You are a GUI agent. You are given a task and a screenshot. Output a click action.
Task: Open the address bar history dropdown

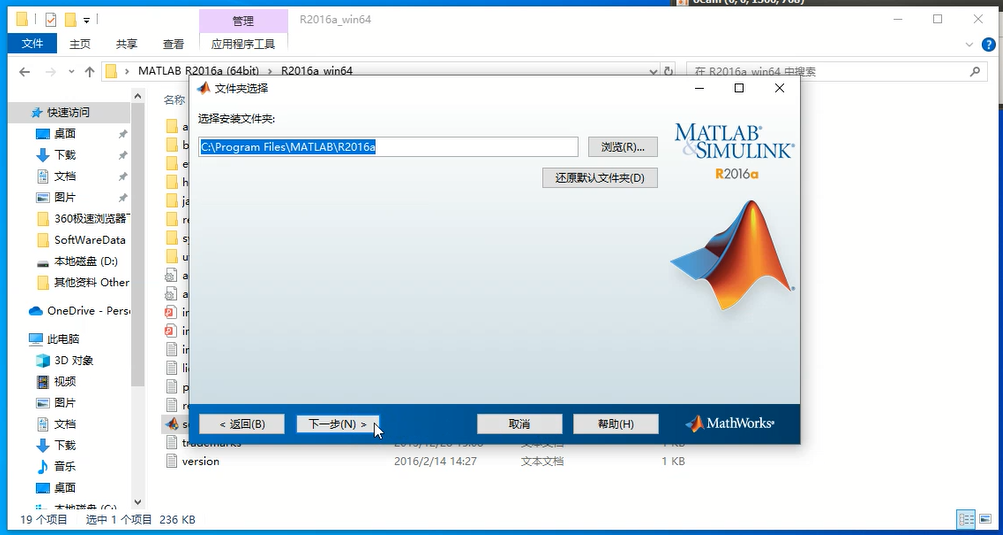pos(652,72)
